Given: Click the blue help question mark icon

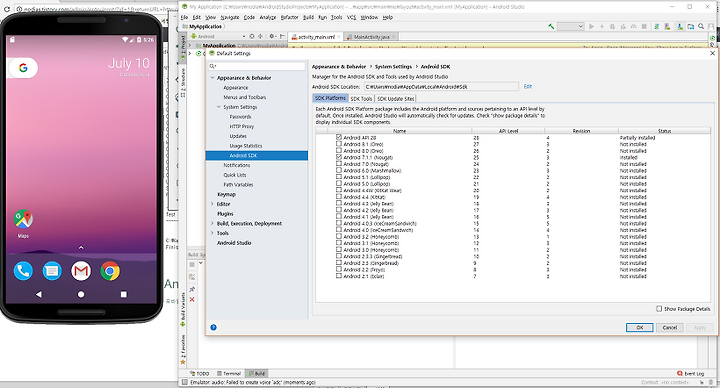Looking at the screenshot, I should [x=214, y=327].
